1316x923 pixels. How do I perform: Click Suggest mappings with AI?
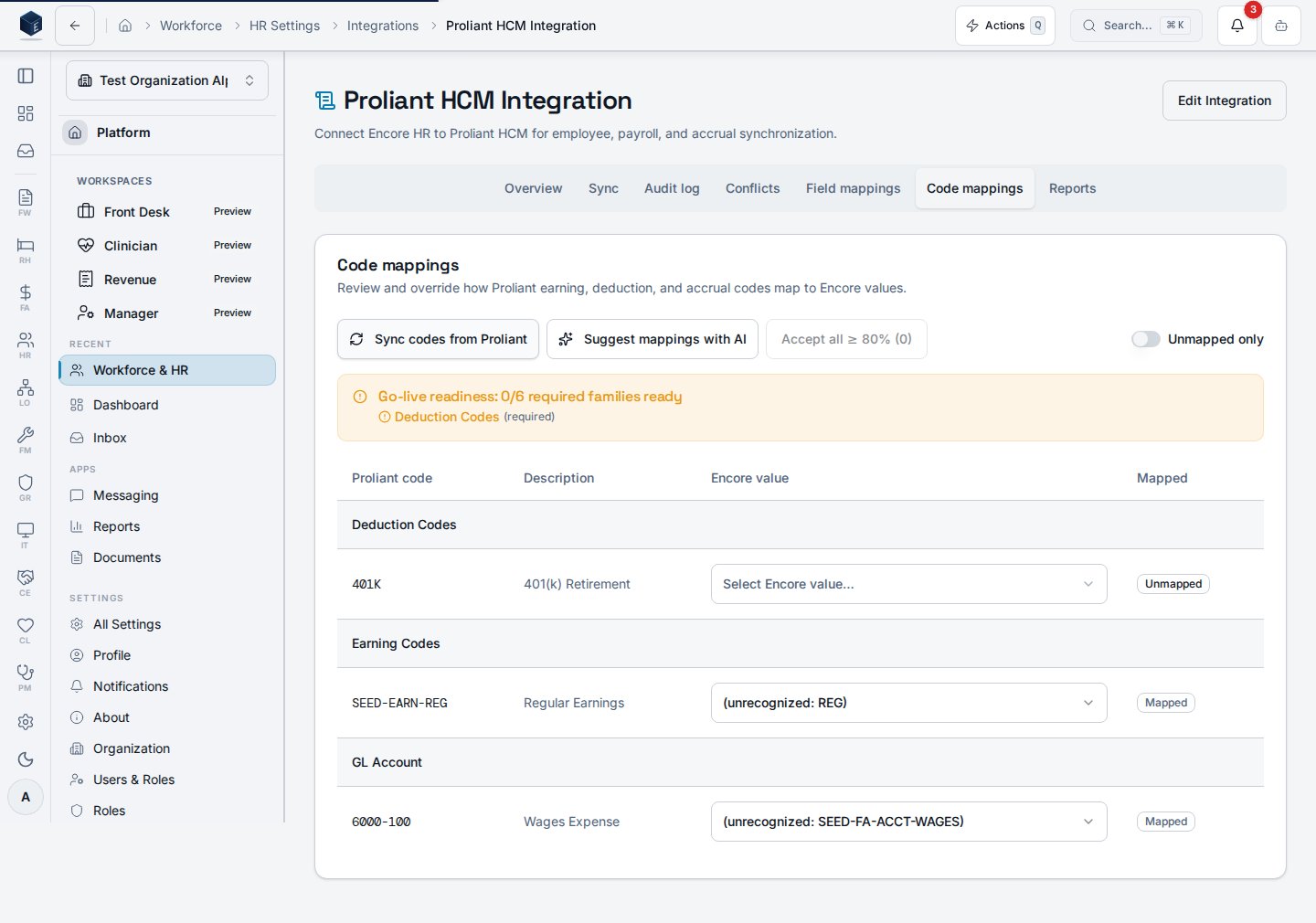[x=653, y=339]
